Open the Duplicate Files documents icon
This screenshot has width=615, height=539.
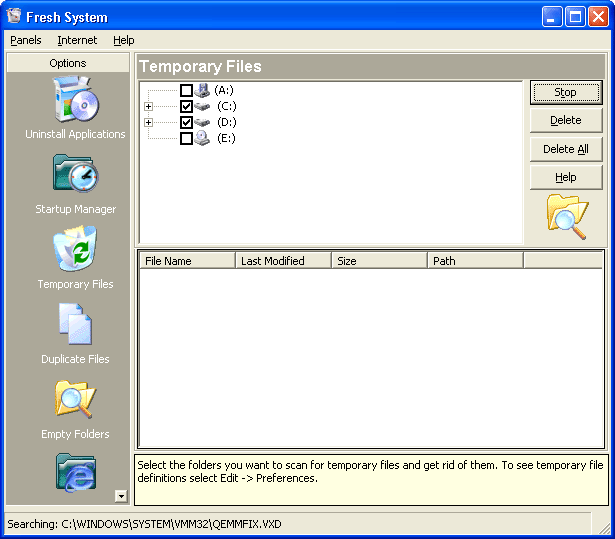[x=76, y=324]
